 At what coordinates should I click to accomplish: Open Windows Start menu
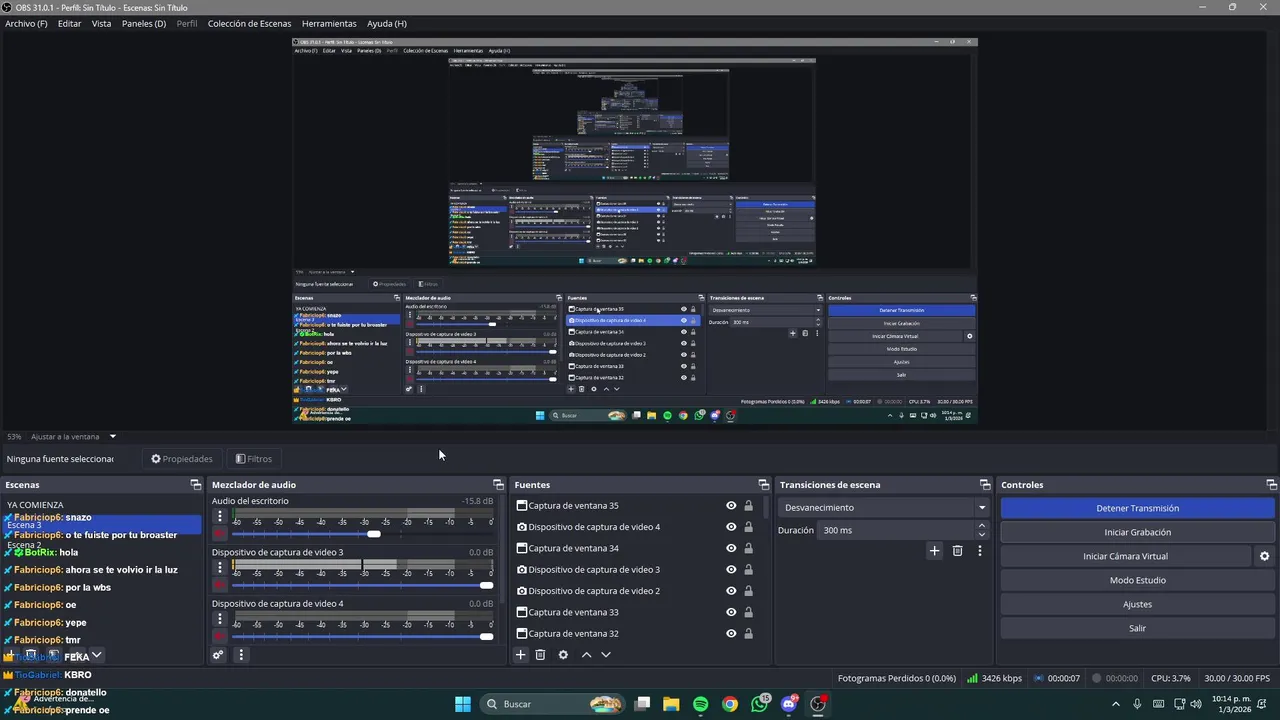[x=463, y=704]
